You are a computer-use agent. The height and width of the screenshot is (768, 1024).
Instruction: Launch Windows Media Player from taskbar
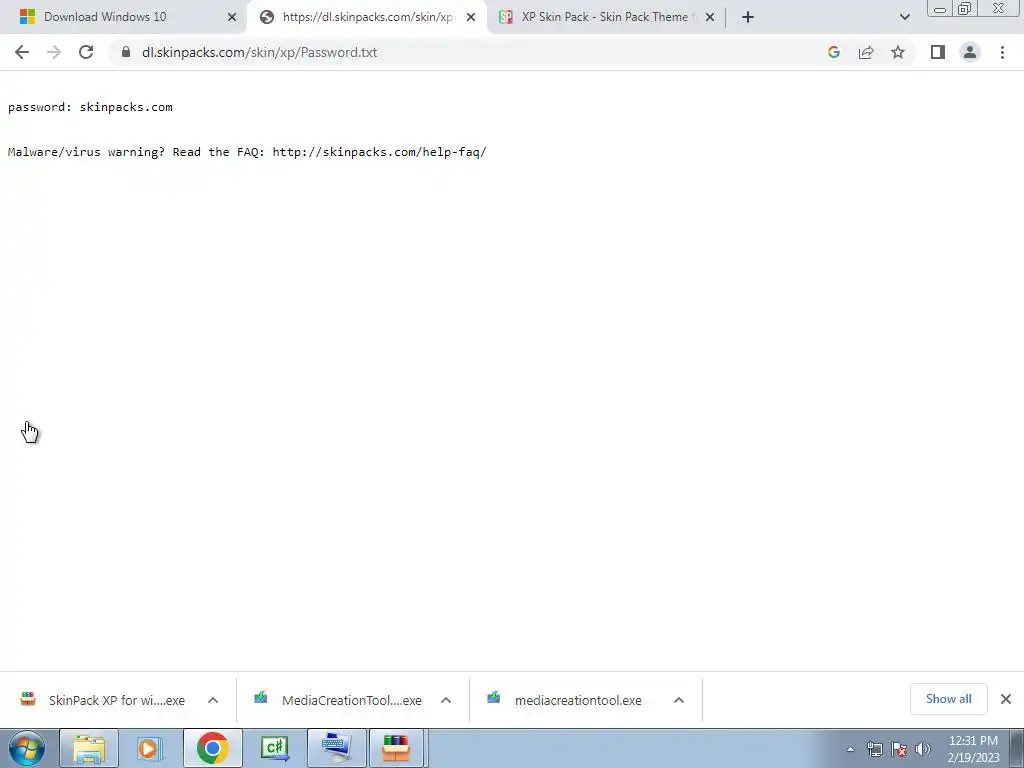150,748
